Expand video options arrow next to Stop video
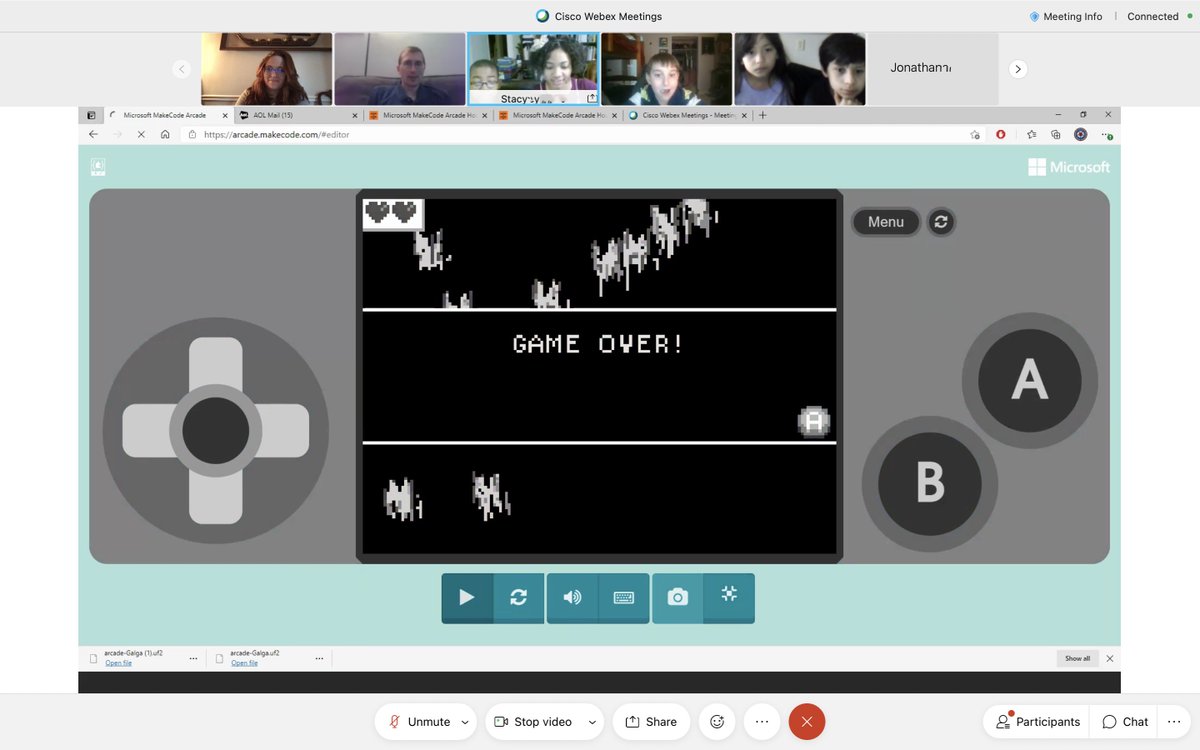Image resolution: width=1200 pixels, height=750 pixels. (592, 722)
